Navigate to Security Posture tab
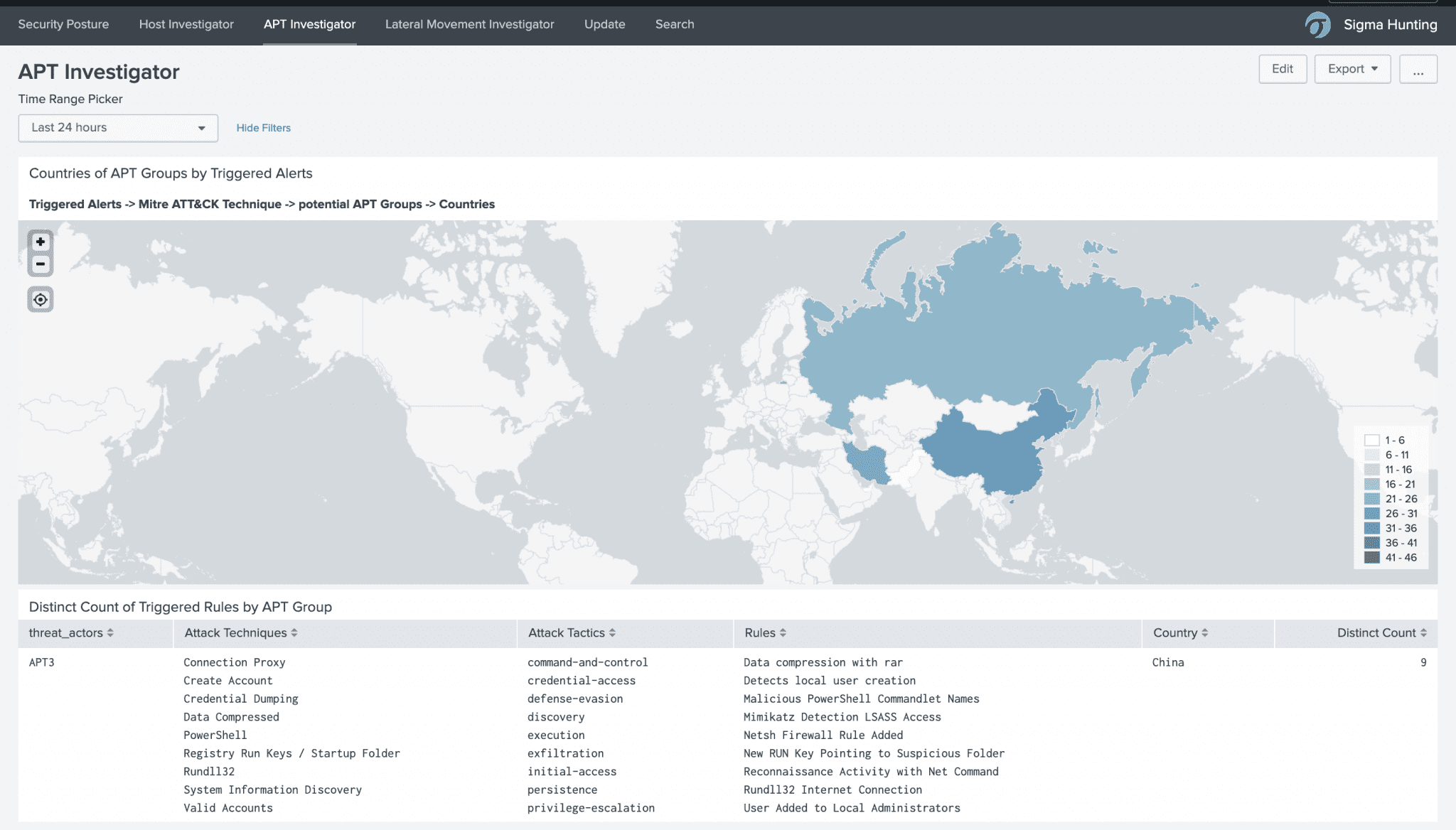Viewport: 1456px width, 830px height. (62, 22)
